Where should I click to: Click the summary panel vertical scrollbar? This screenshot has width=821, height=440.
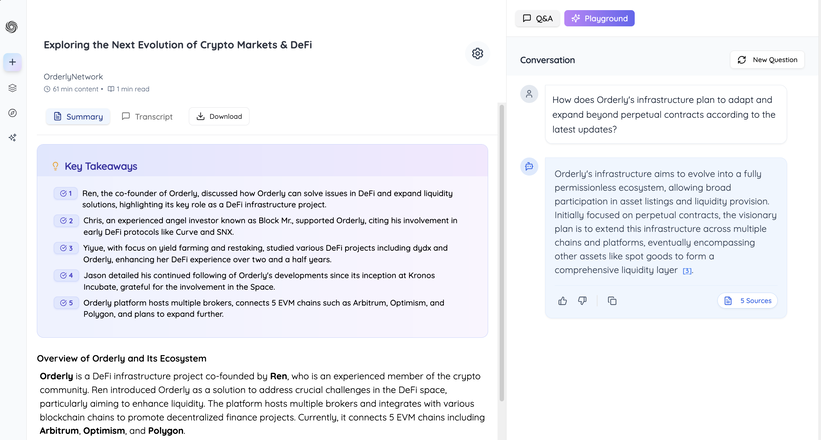click(x=502, y=250)
